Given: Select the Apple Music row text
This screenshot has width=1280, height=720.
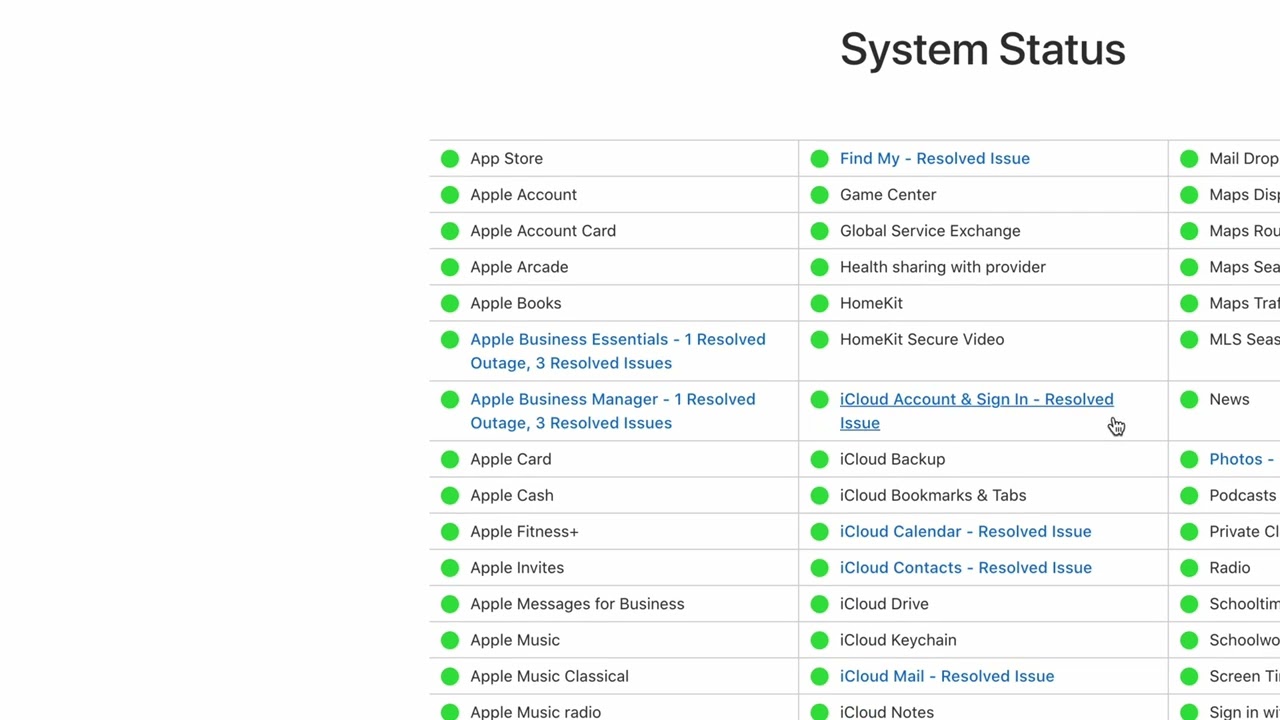Looking at the screenshot, I should [515, 640].
